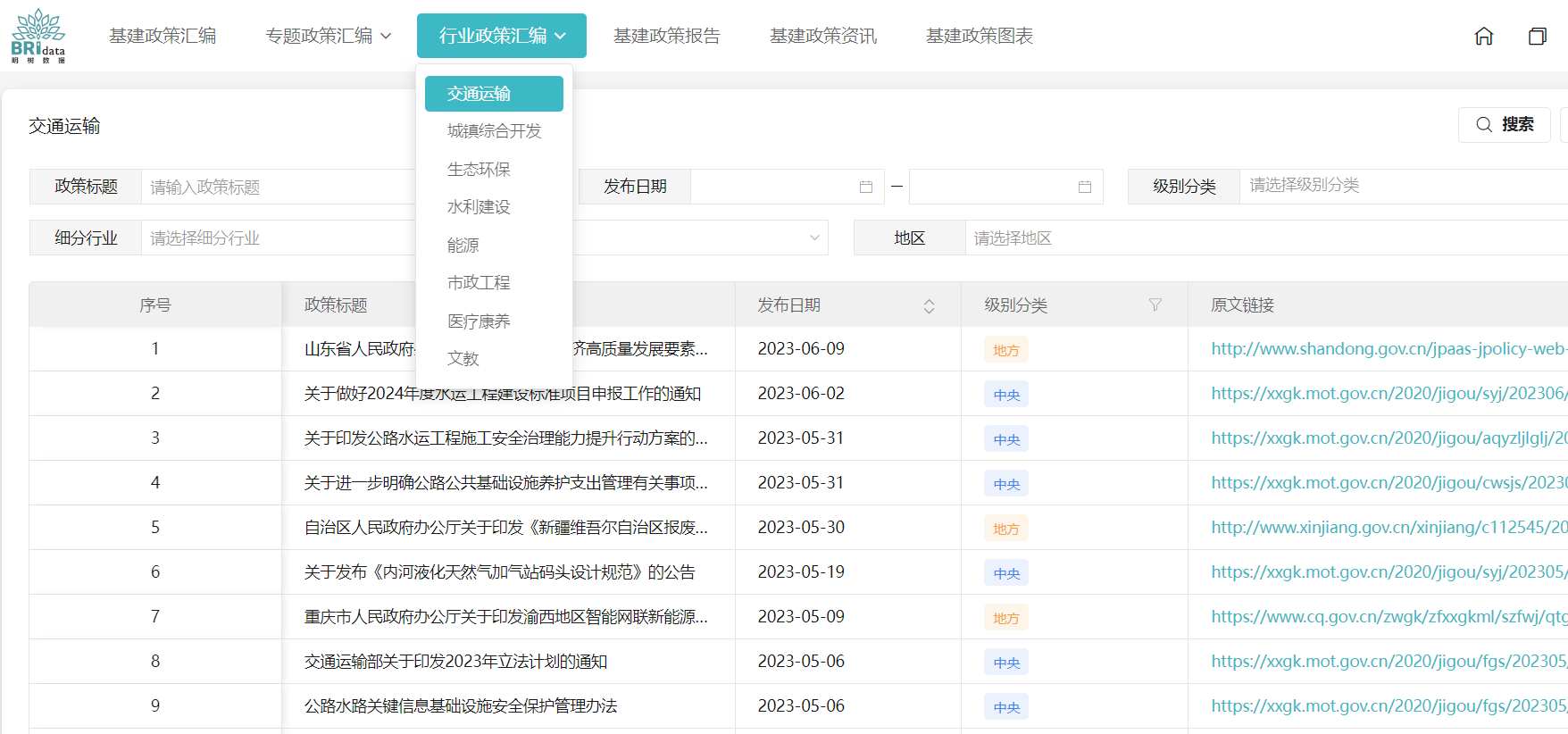Viewport: 1568px width, 734px height.
Task: Click 地方 tag in row 7
Action: (x=1006, y=618)
